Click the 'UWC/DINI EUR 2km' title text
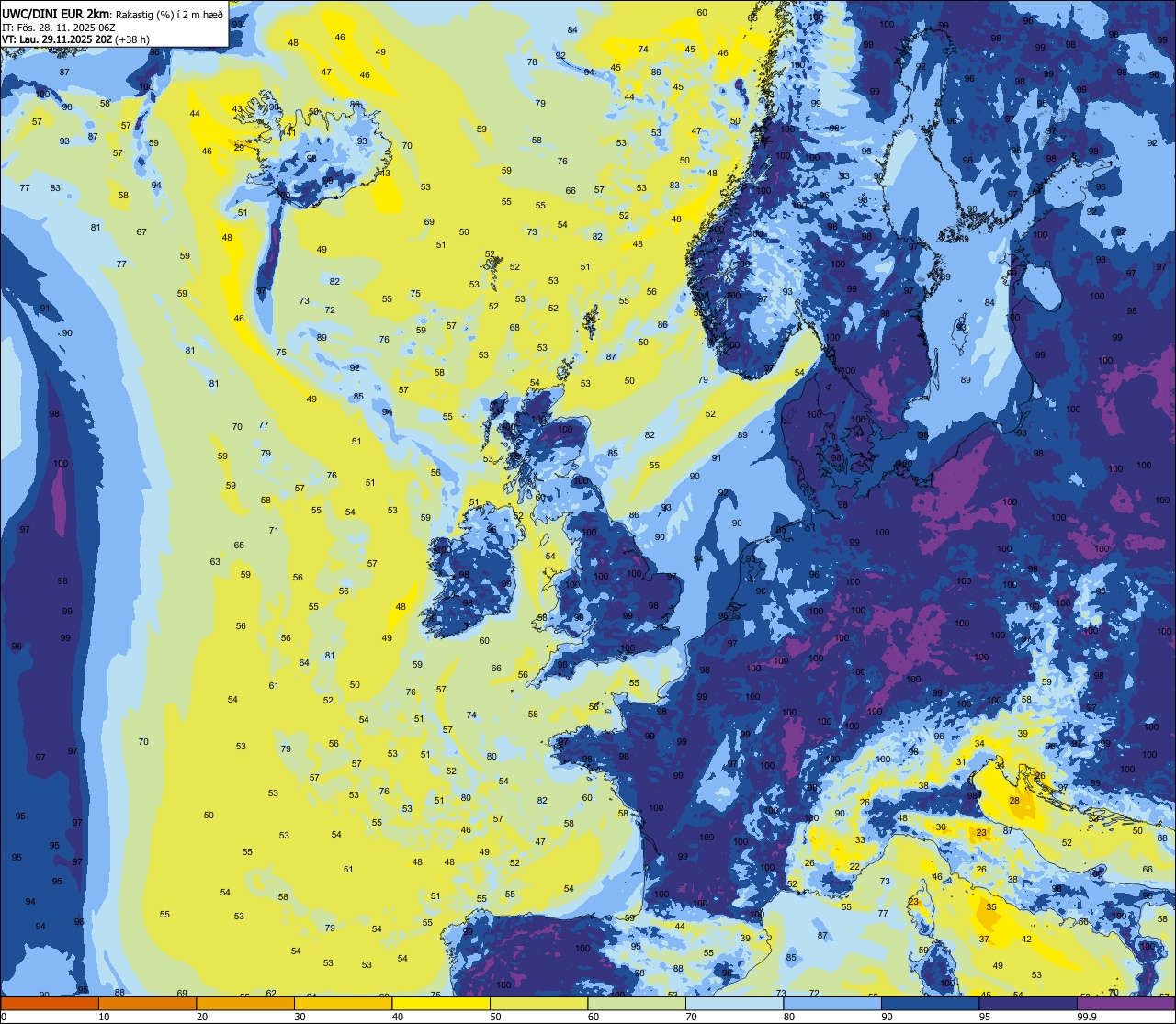The image size is (1176, 1024). pyautogui.click(x=54, y=13)
